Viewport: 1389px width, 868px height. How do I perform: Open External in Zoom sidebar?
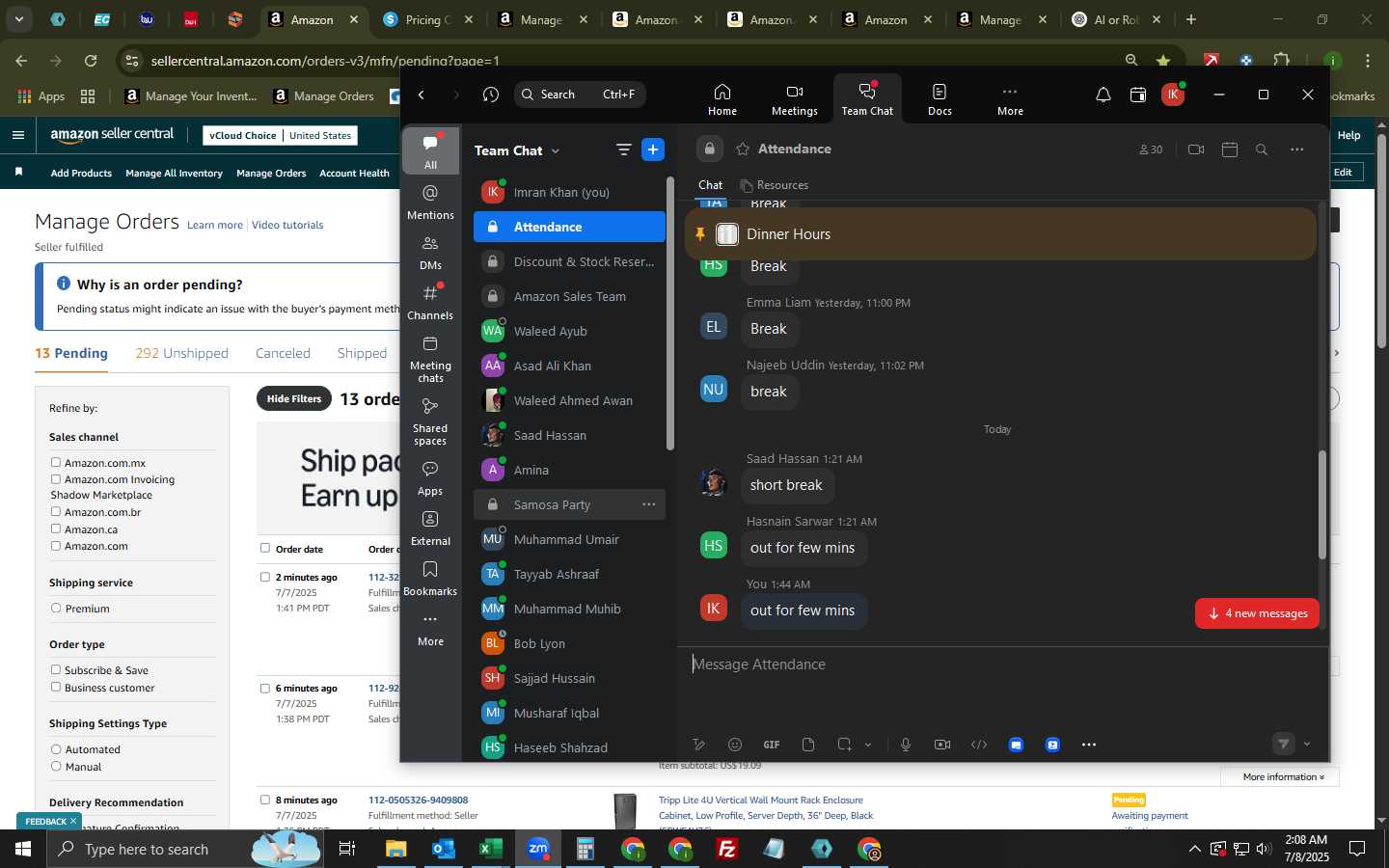pyautogui.click(x=430, y=529)
